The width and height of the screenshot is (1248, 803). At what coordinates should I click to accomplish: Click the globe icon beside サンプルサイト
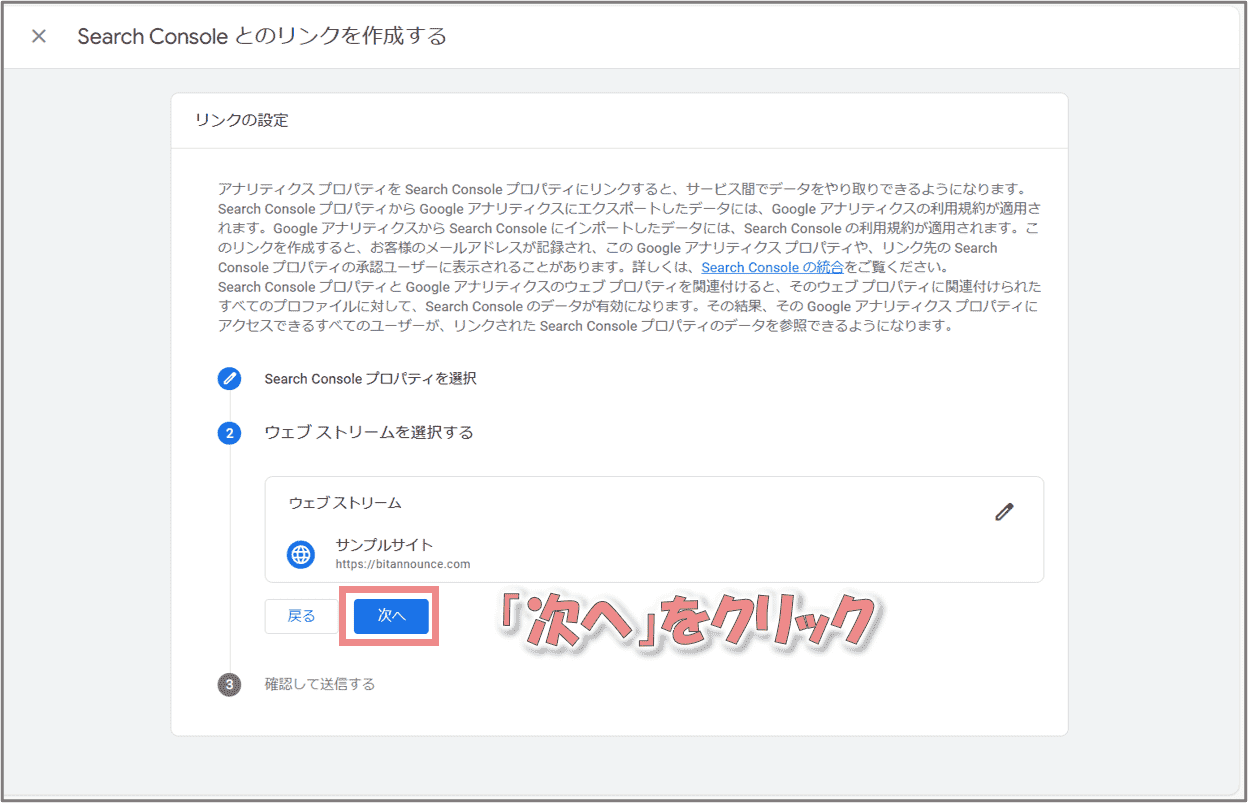pos(301,554)
